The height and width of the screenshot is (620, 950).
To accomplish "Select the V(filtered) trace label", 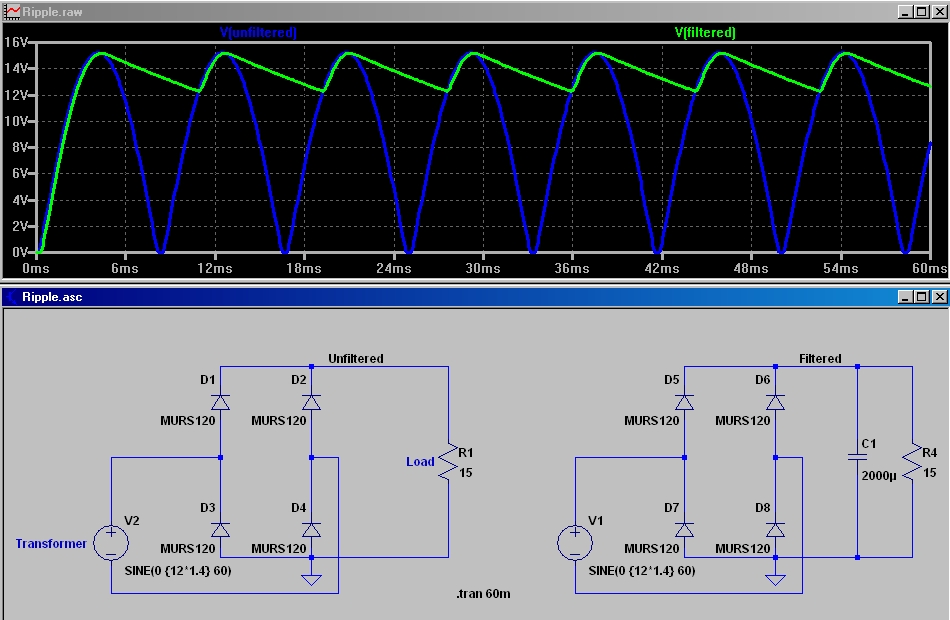I will pos(705,33).
